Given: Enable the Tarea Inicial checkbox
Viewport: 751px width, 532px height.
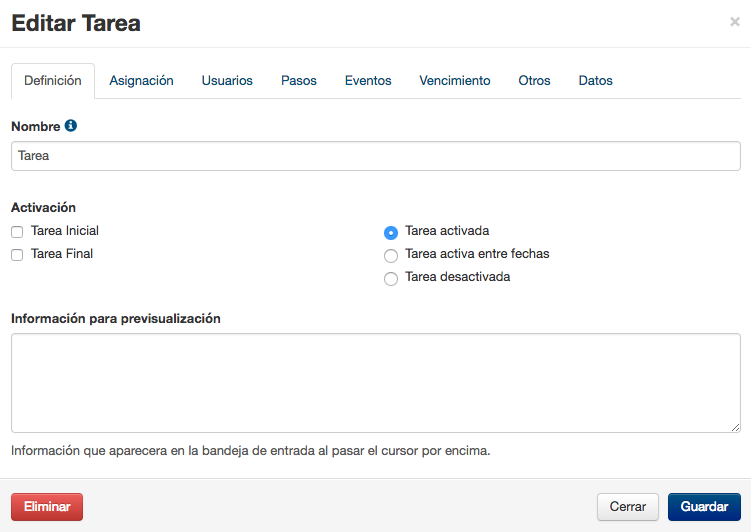Looking at the screenshot, I should (17, 232).
